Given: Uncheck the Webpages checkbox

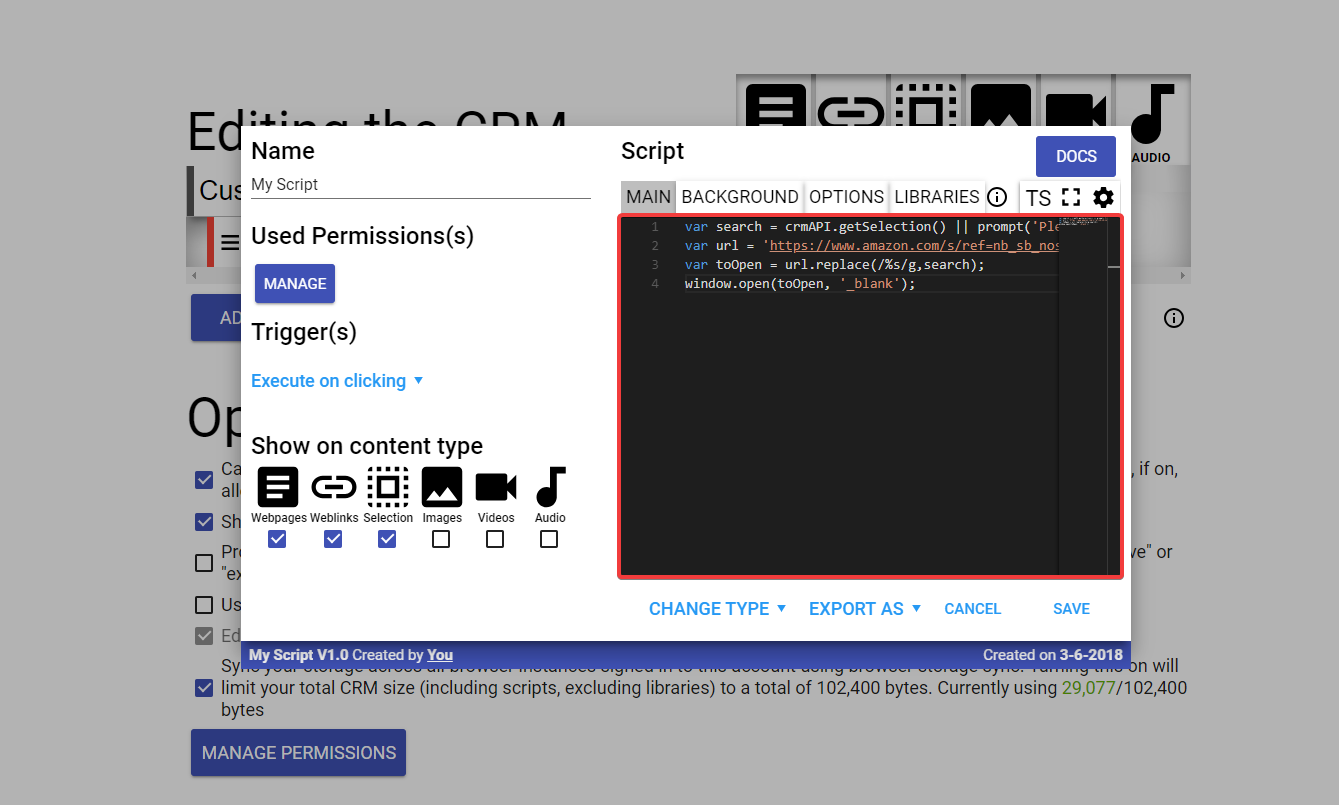Looking at the screenshot, I should [x=278, y=539].
